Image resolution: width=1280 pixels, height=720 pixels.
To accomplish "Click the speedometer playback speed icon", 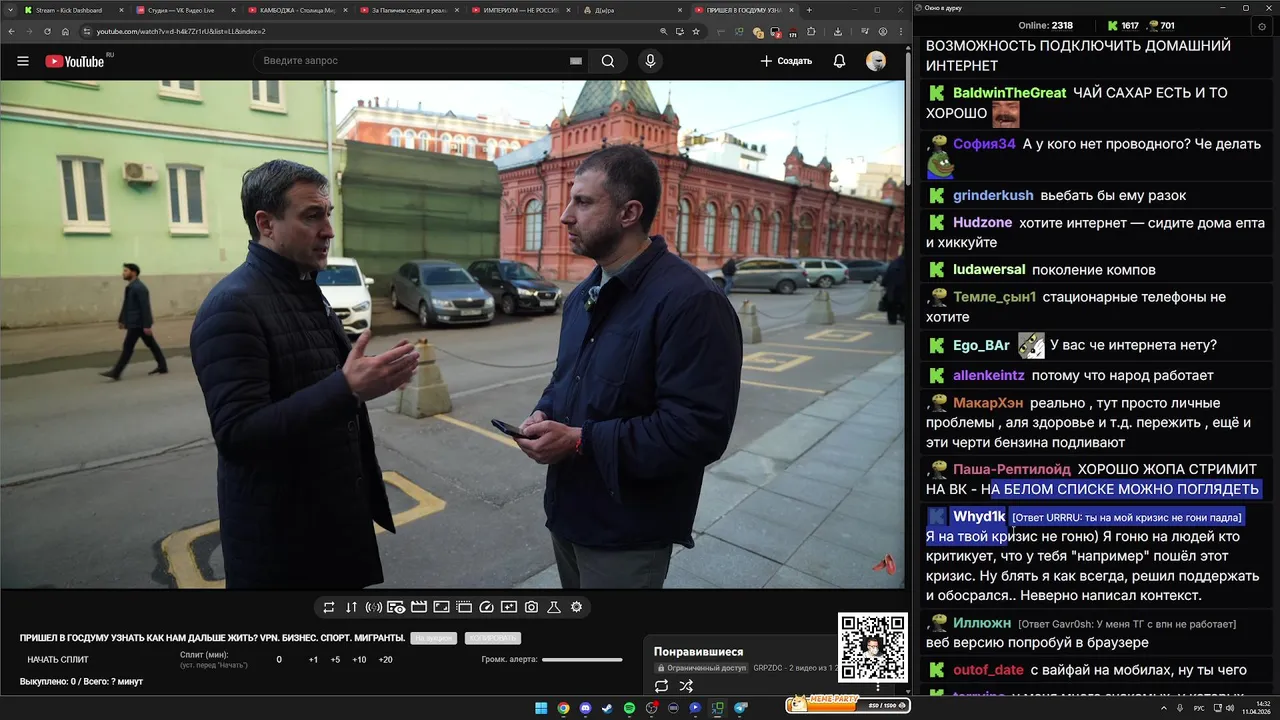I will pos(487,607).
